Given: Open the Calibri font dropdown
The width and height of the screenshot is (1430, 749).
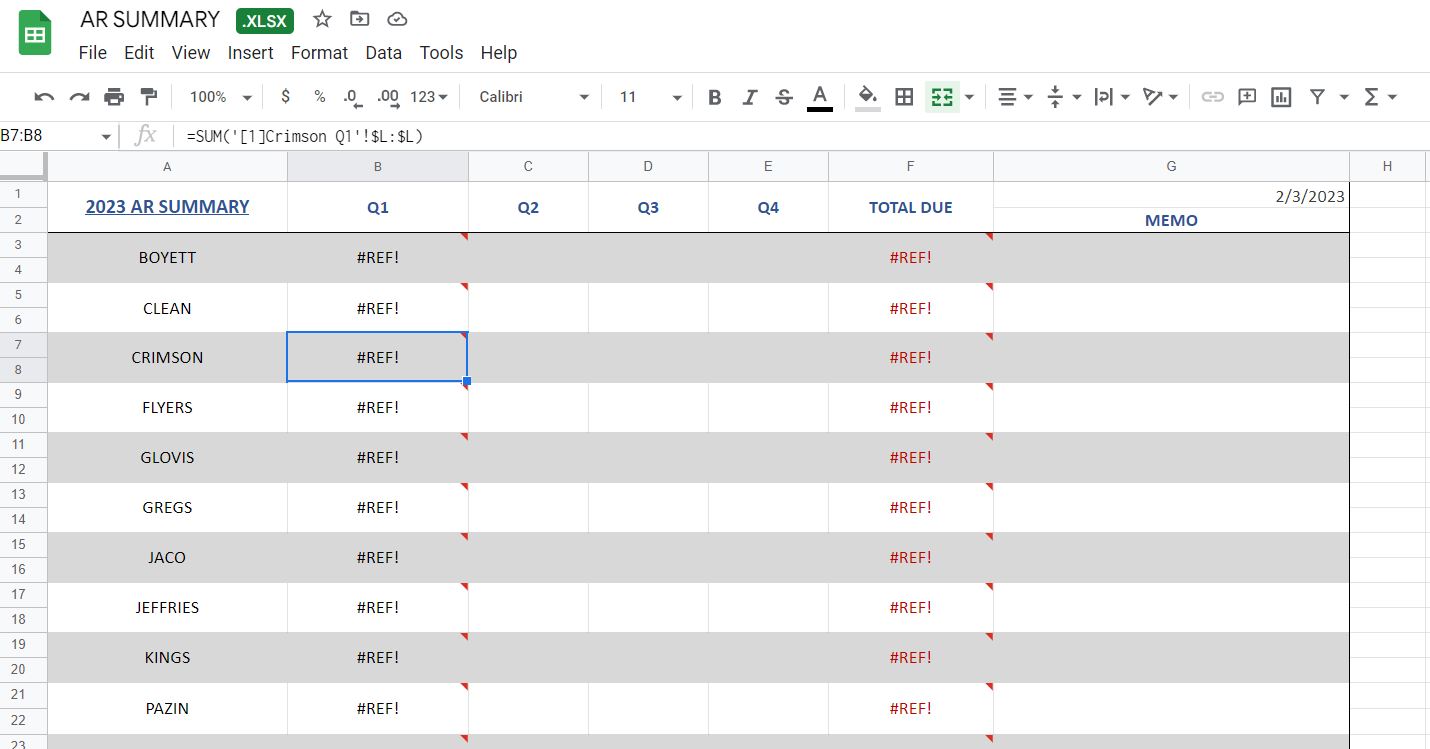Looking at the screenshot, I should coord(530,96).
